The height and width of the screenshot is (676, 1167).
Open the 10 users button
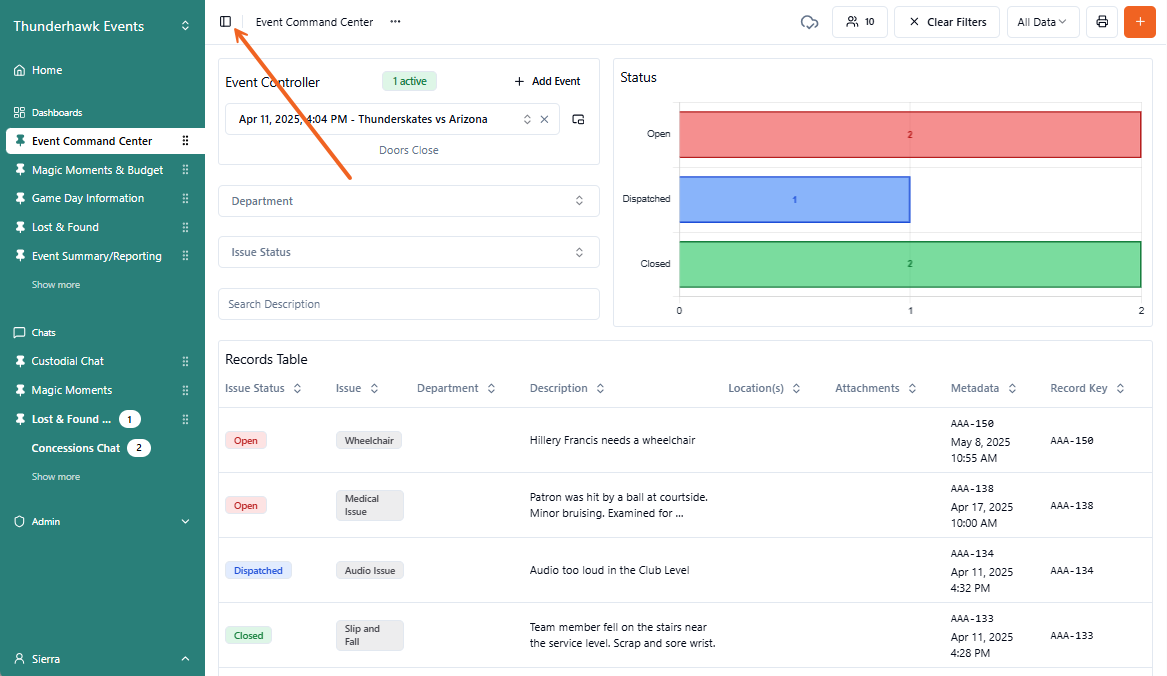860,22
